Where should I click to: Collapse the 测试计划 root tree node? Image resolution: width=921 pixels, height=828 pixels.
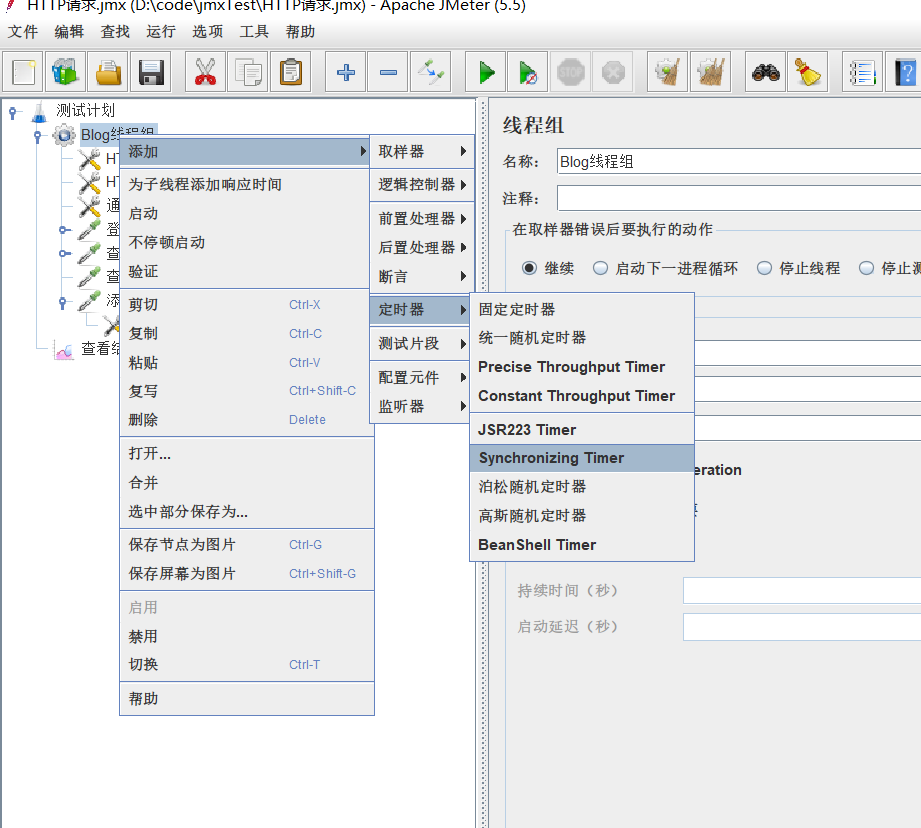(x=13, y=112)
